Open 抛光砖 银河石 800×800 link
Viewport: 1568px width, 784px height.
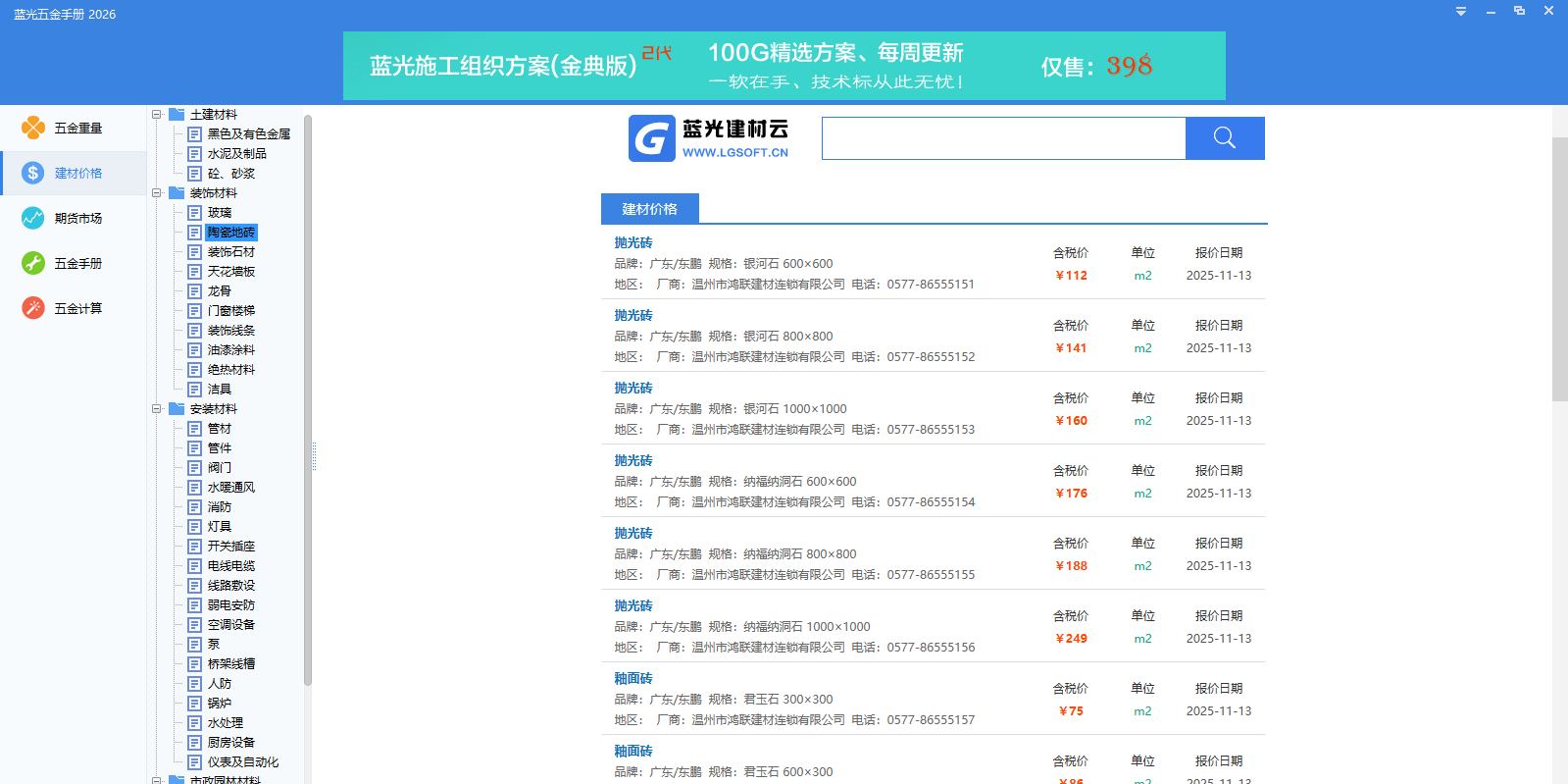[x=633, y=316]
